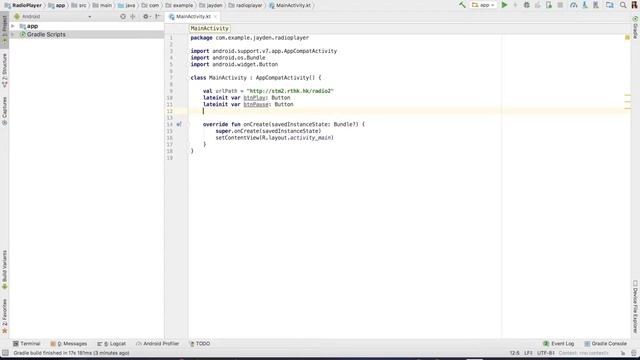This screenshot has height=360, width=640.
Task: Expand the app module tree node
Action: 13,26
